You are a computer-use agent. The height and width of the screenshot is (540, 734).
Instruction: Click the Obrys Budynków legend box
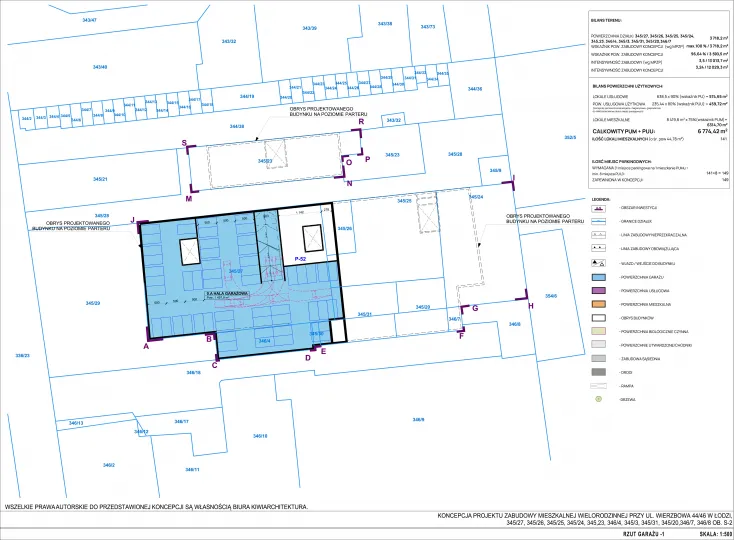pos(600,316)
